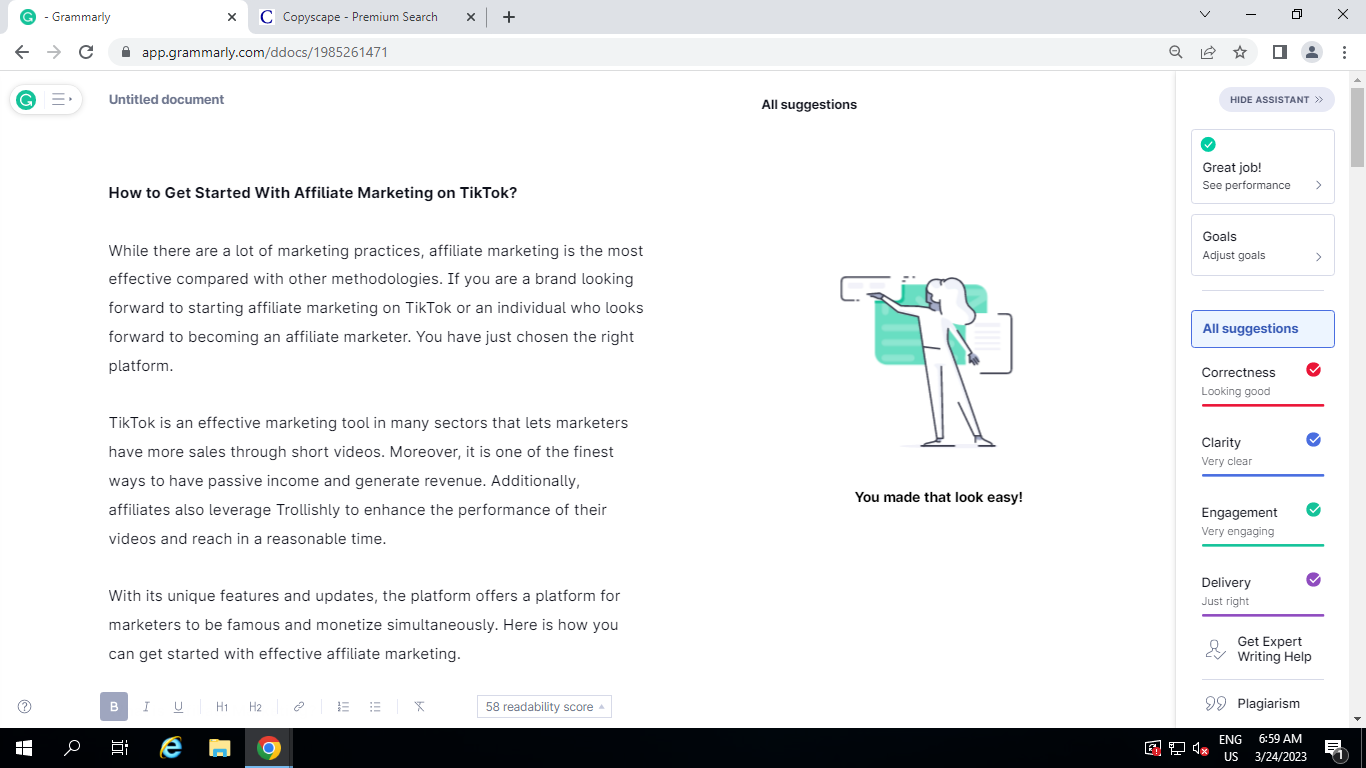This screenshot has height=768, width=1366.
Task: Open File Explorer from the taskbar
Action: point(220,748)
